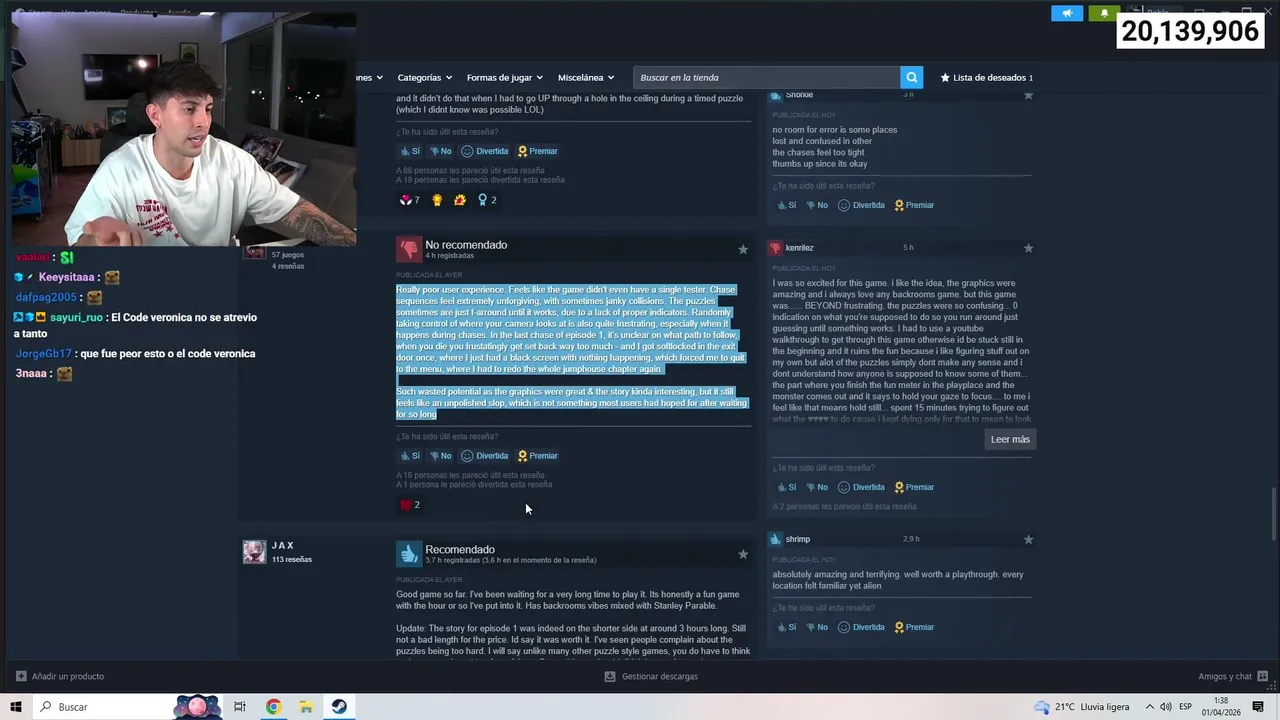Vote Sí on kenrilez's review
Screen dimensions: 1280x720
(x=786, y=487)
